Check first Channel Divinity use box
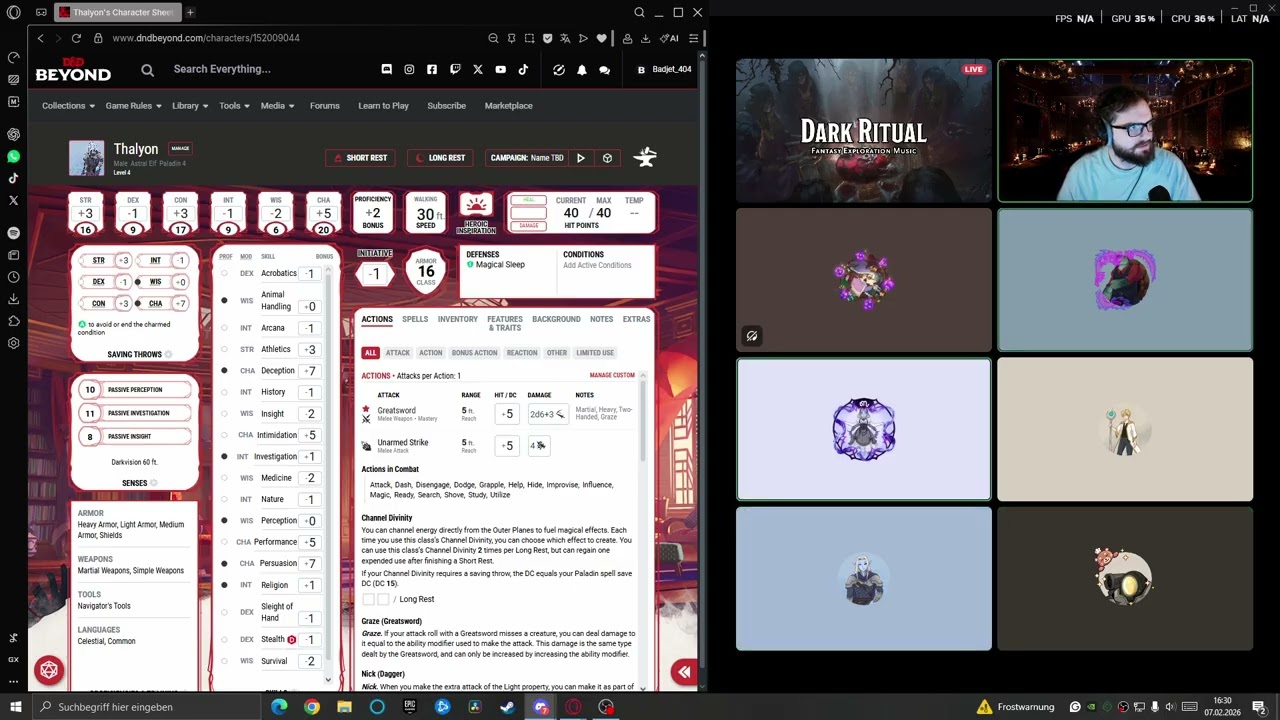Viewport: 1280px width, 720px height. pos(368,599)
